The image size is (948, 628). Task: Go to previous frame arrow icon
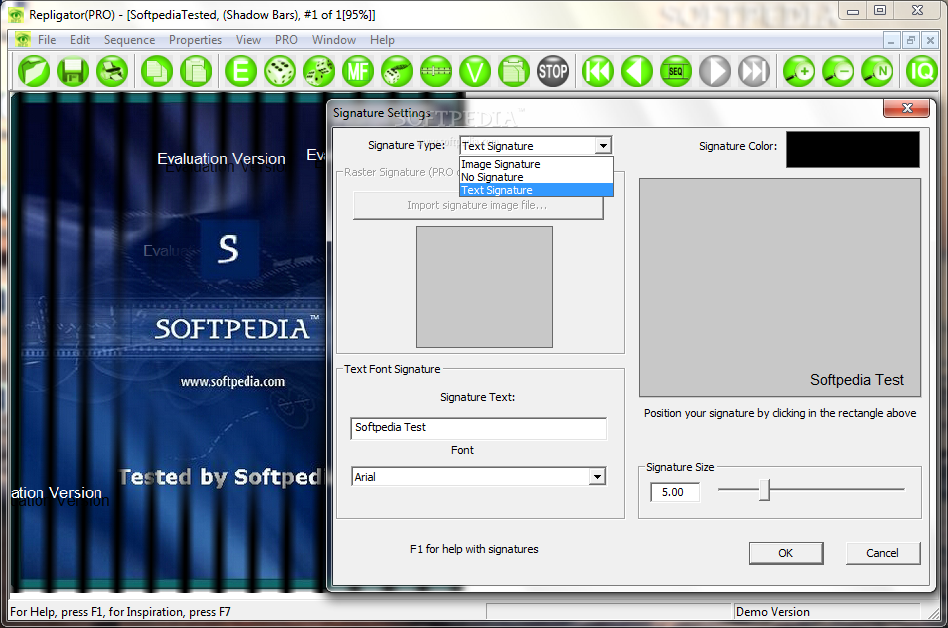637,71
